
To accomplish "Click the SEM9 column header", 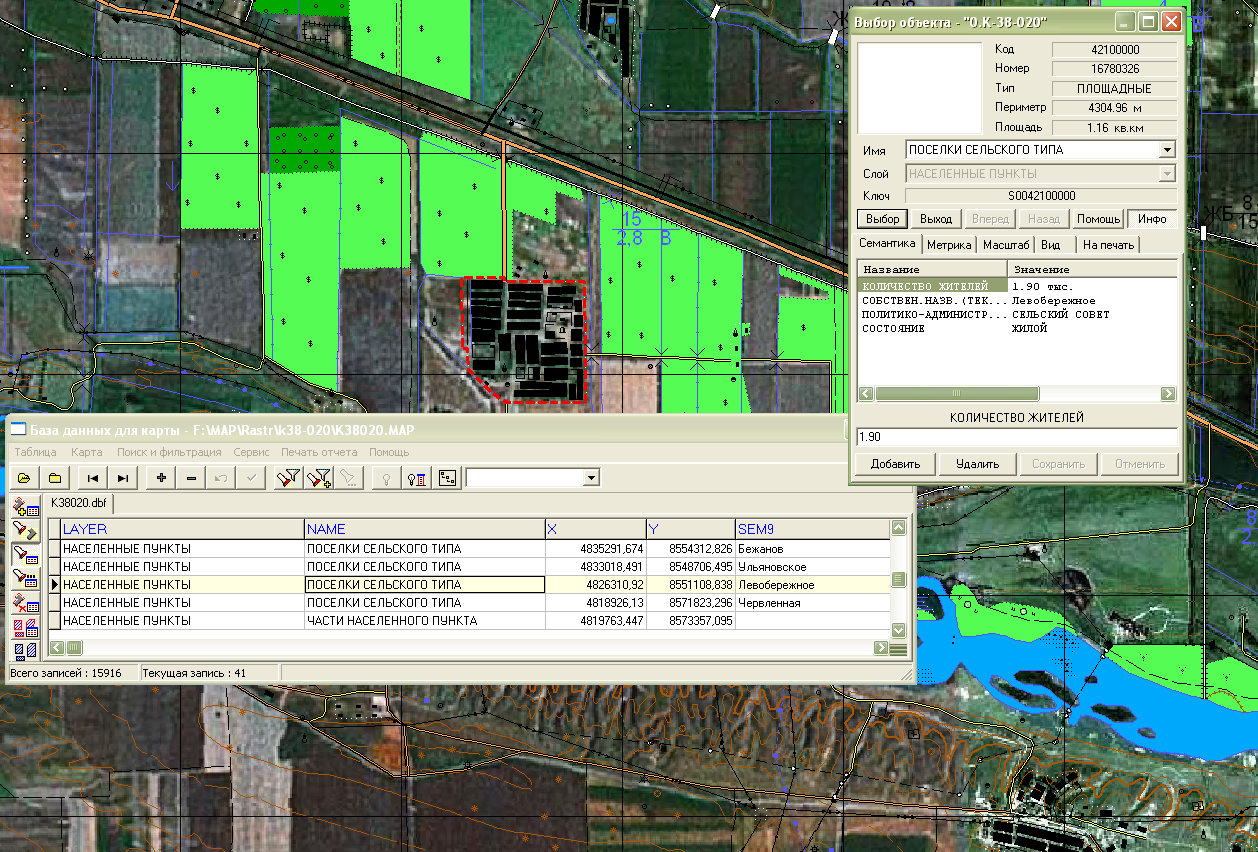I will 812,529.
